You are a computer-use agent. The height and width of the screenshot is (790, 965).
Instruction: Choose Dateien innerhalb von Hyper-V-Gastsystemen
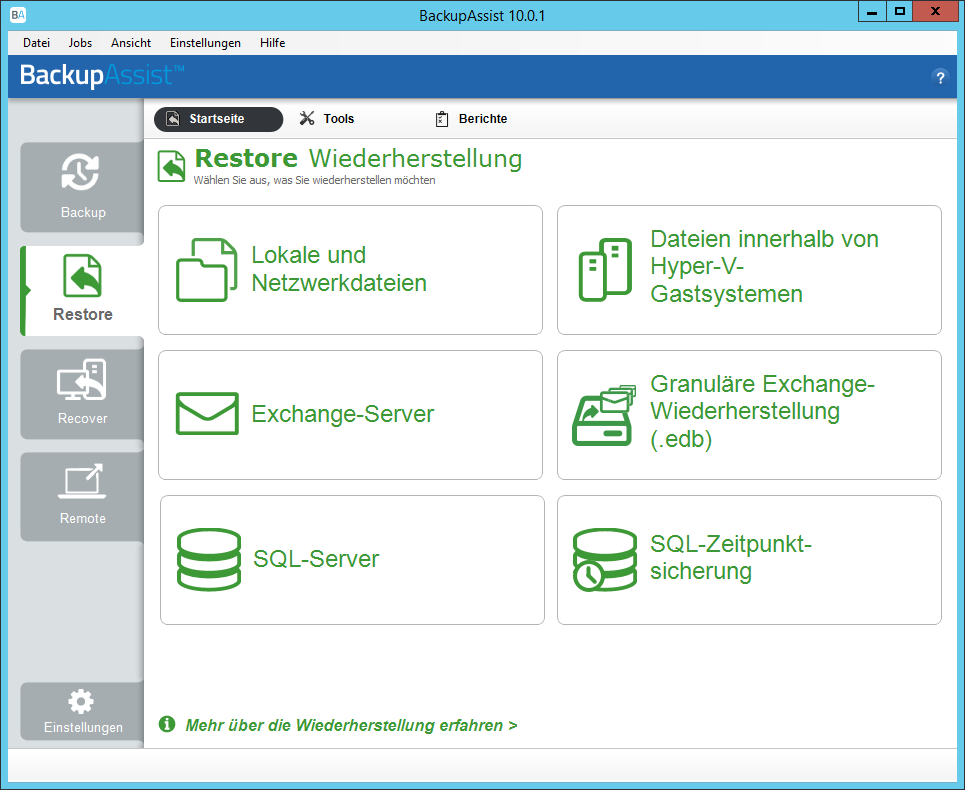pos(749,270)
